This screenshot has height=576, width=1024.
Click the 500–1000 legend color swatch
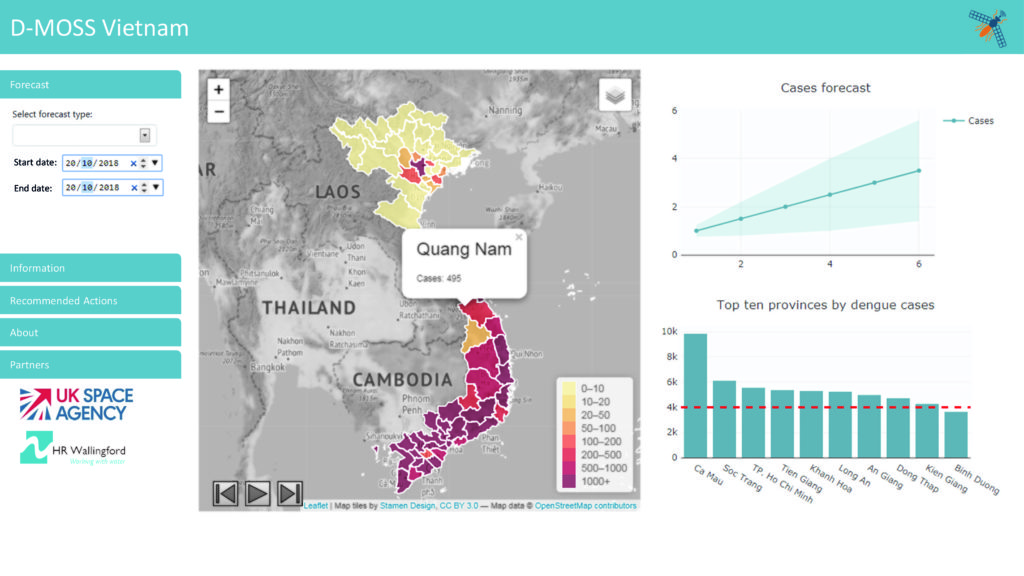[x=569, y=468]
